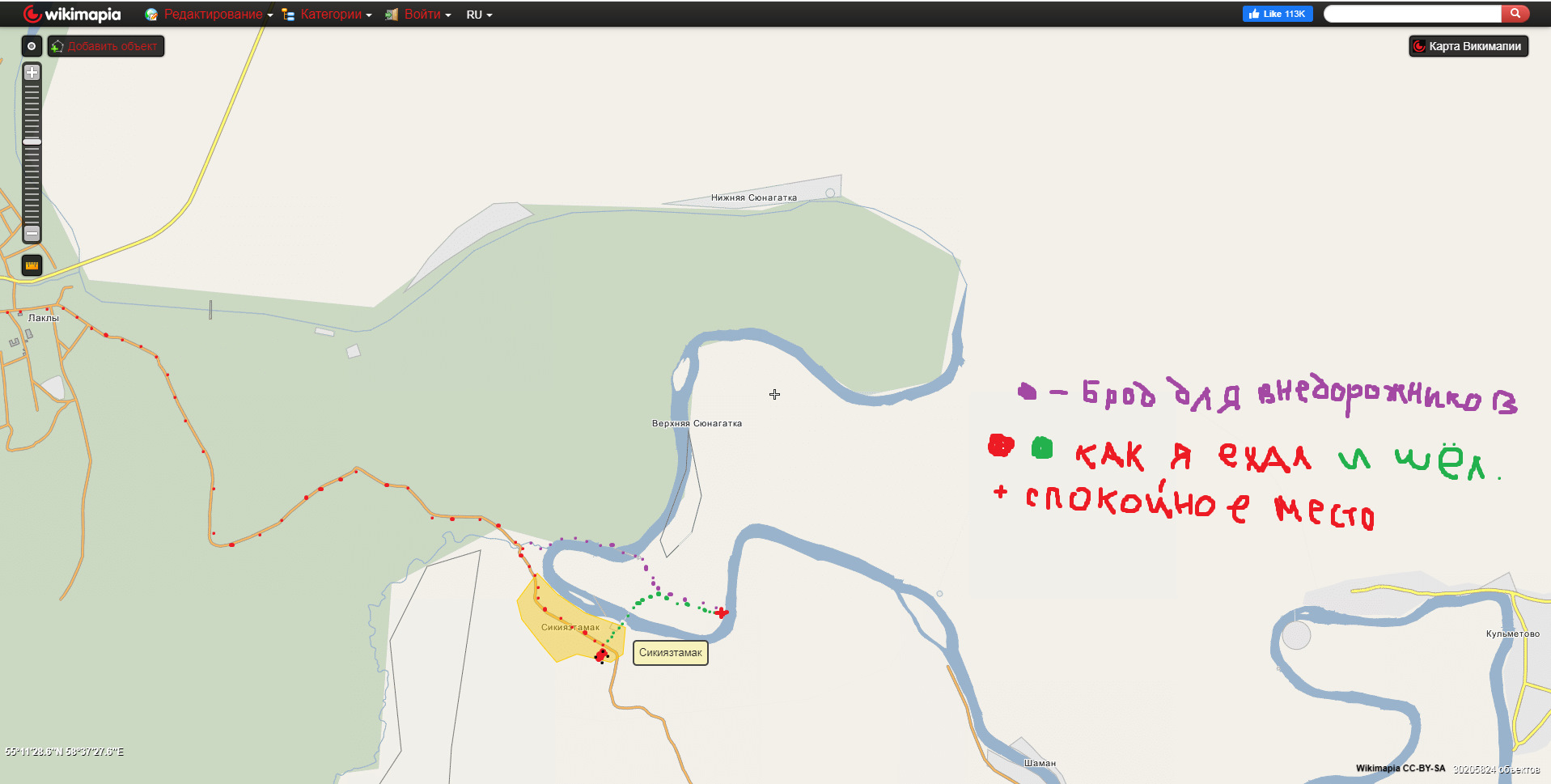Zoom out with the minus button
This screenshot has height=784, width=1551.
32,233
